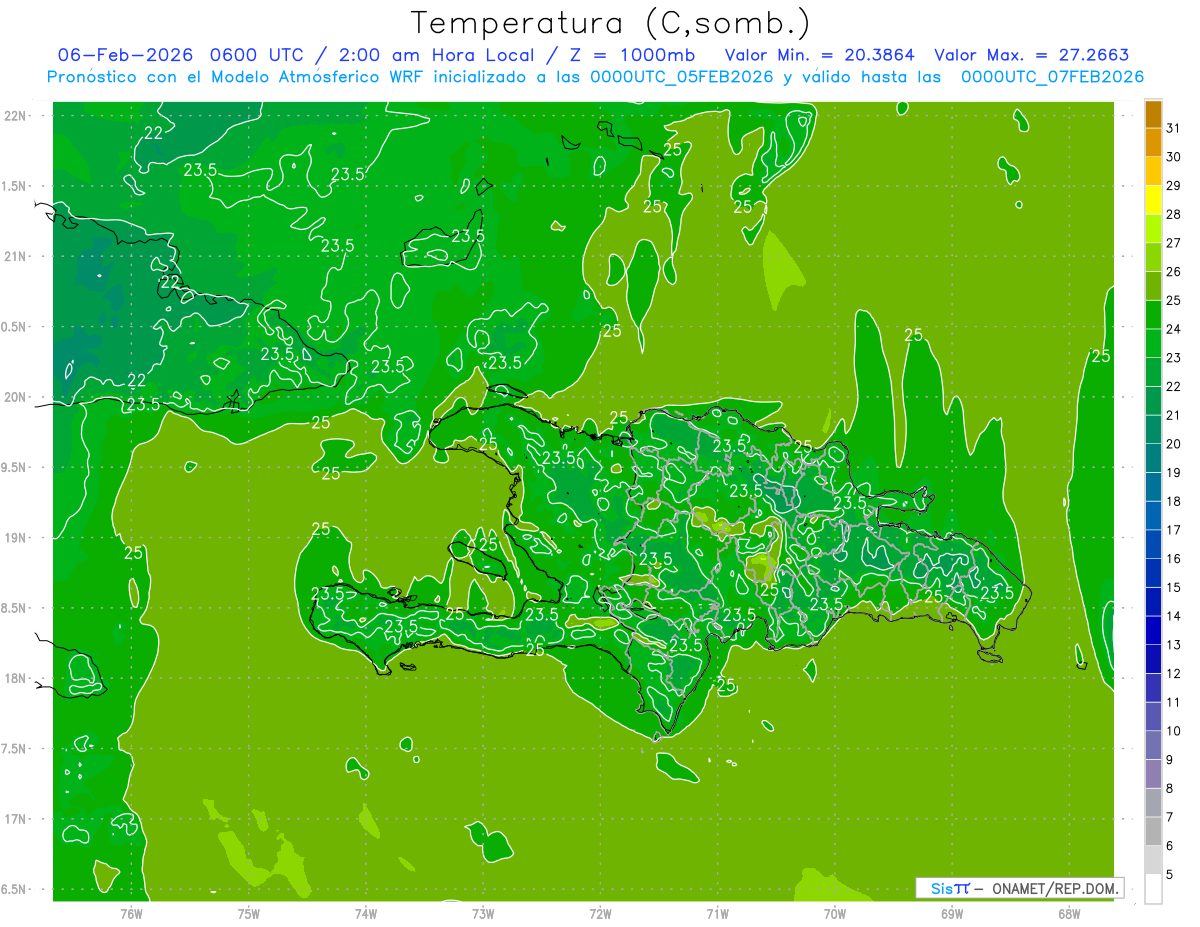Screen dimensions: 1200x927
Task: Click "Valor Min. = 20.3864" text
Action: click(820, 55)
